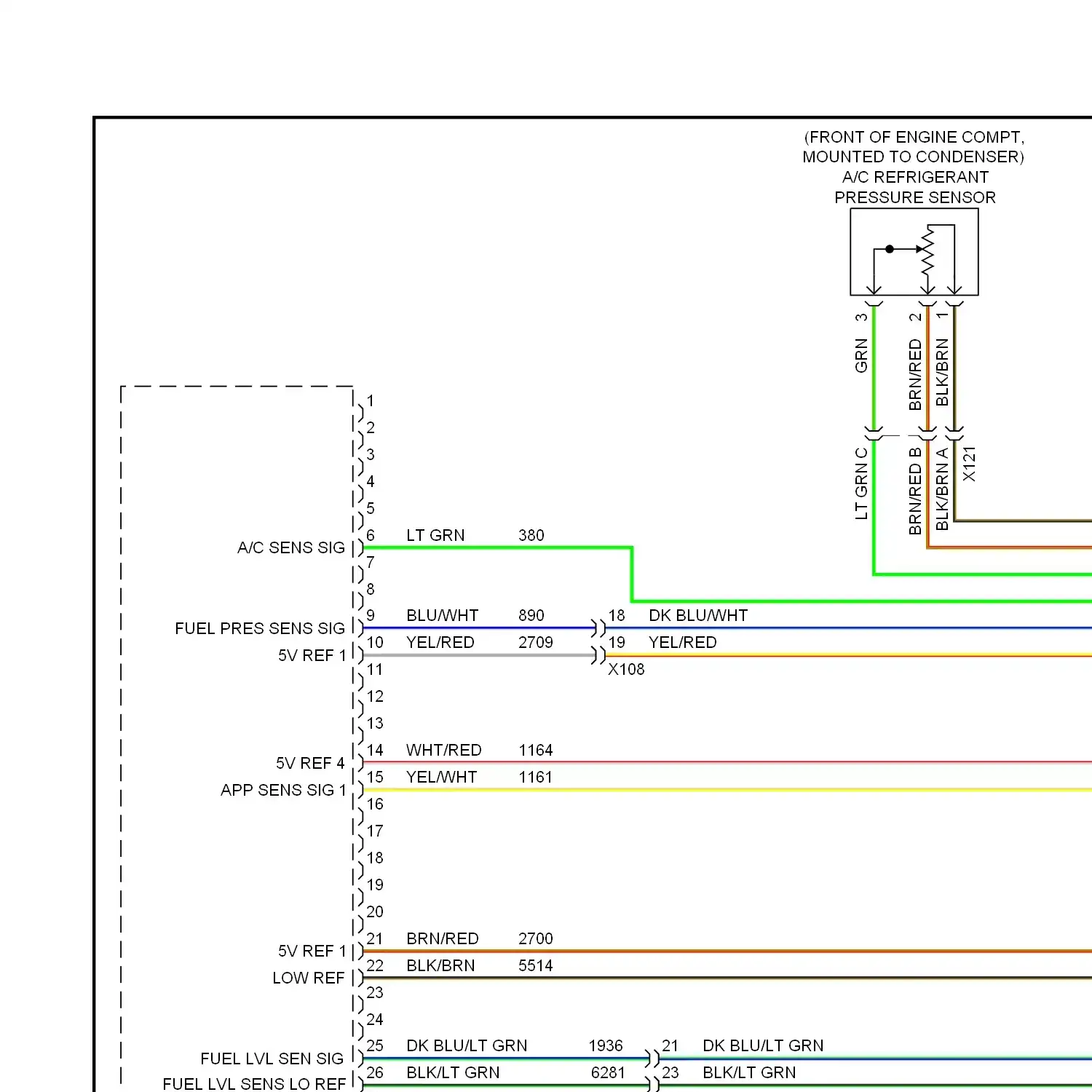
Task: Click connector pin number 12
Action: point(375,696)
